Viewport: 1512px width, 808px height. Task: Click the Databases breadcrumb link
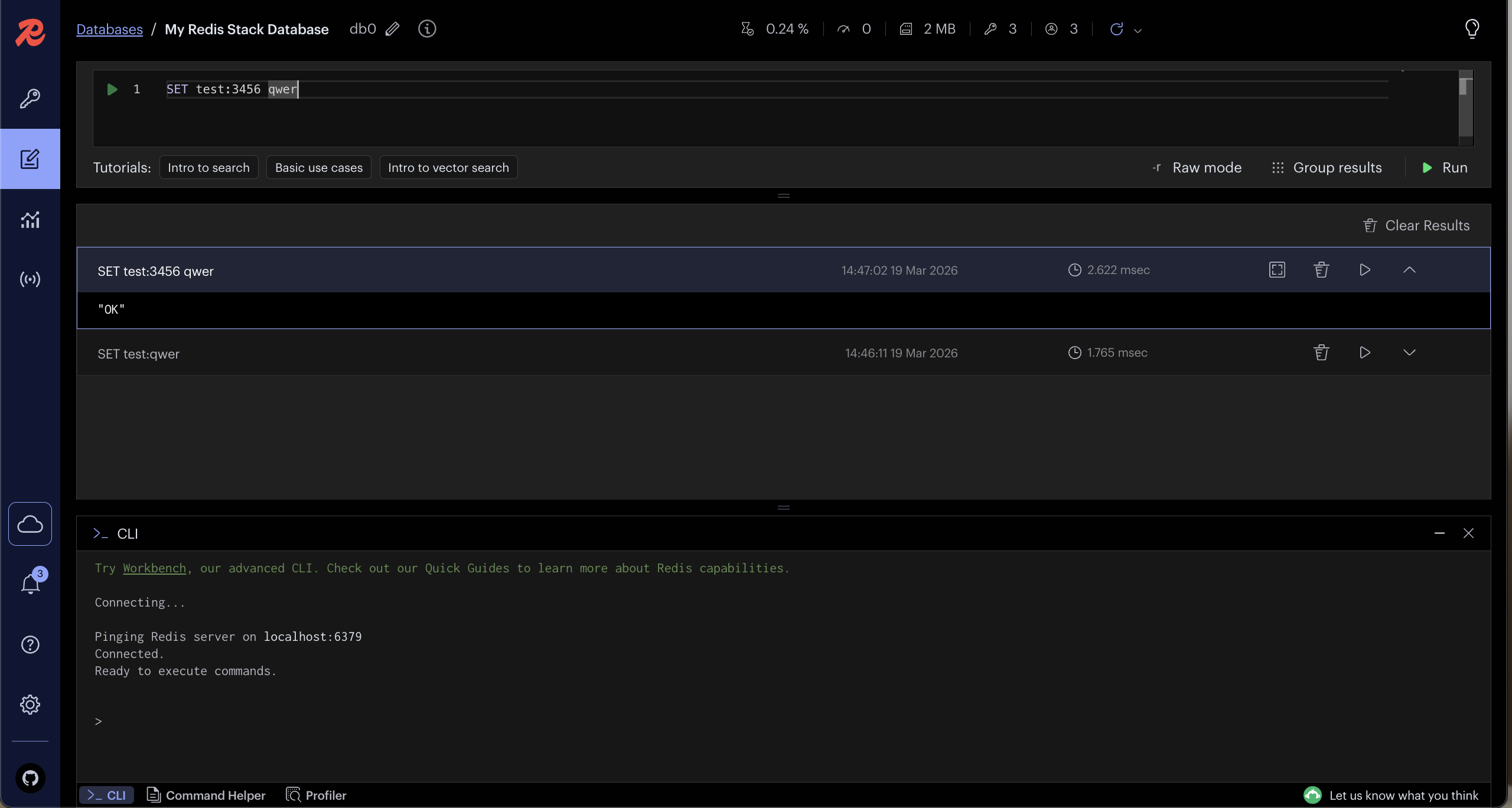coord(109,30)
